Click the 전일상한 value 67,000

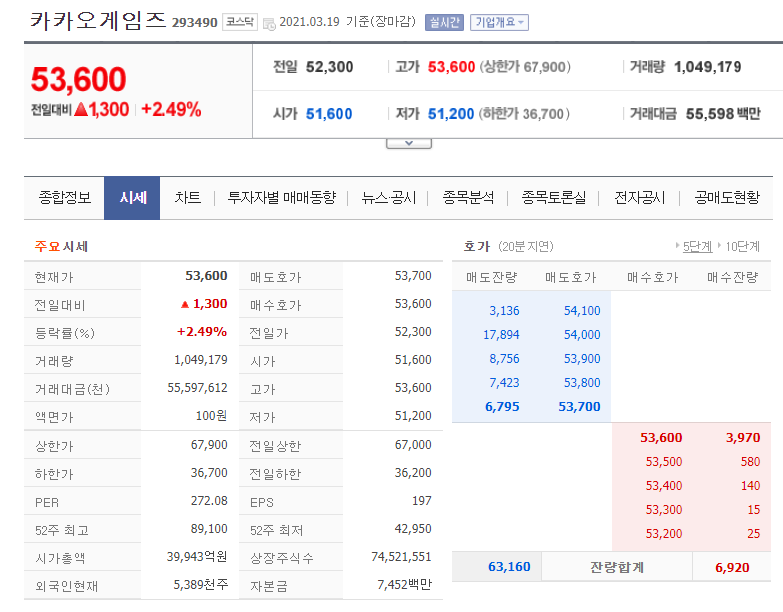(413, 445)
